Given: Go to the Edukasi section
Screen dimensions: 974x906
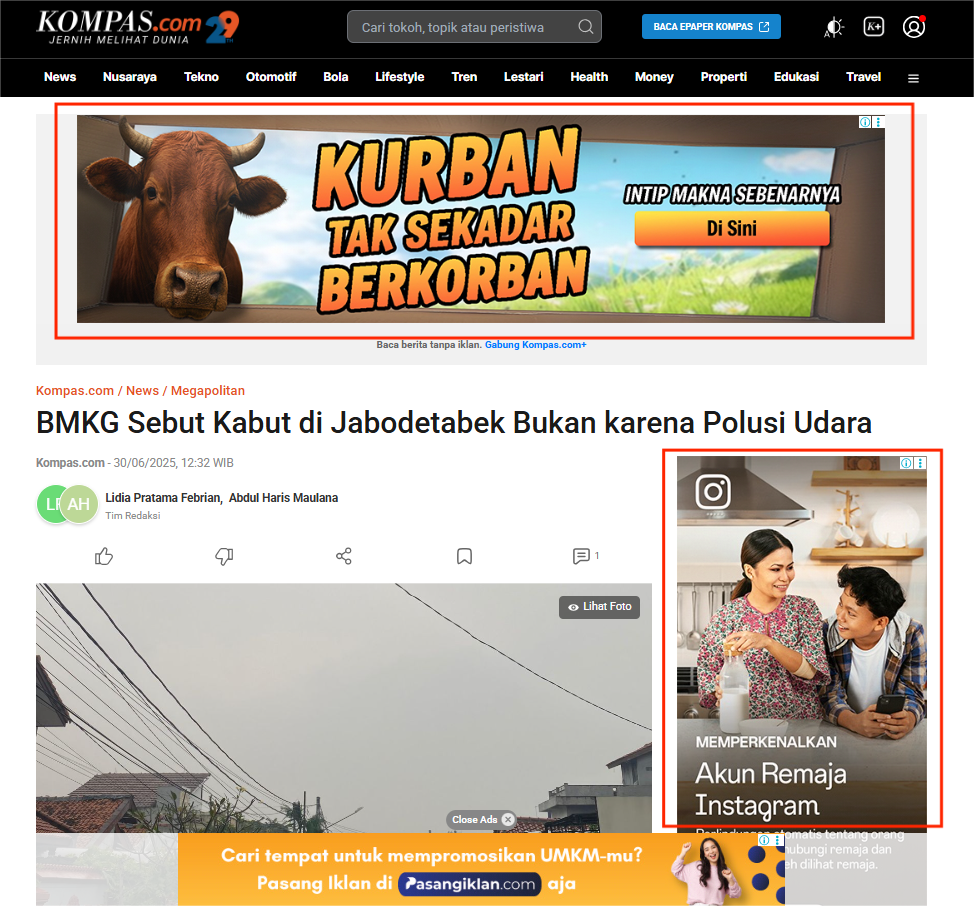Looking at the screenshot, I should pyautogui.click(x=796, y=77).
